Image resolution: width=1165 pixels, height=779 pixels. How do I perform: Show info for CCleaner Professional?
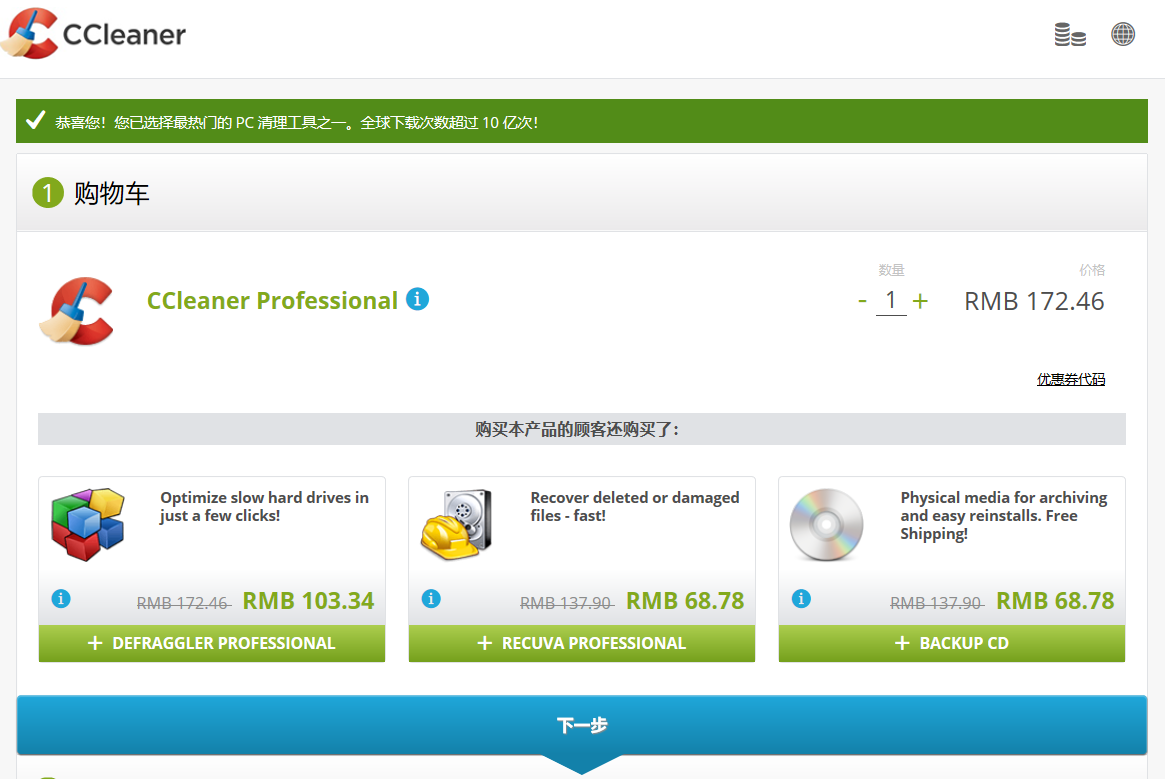(x=418, y=299)
